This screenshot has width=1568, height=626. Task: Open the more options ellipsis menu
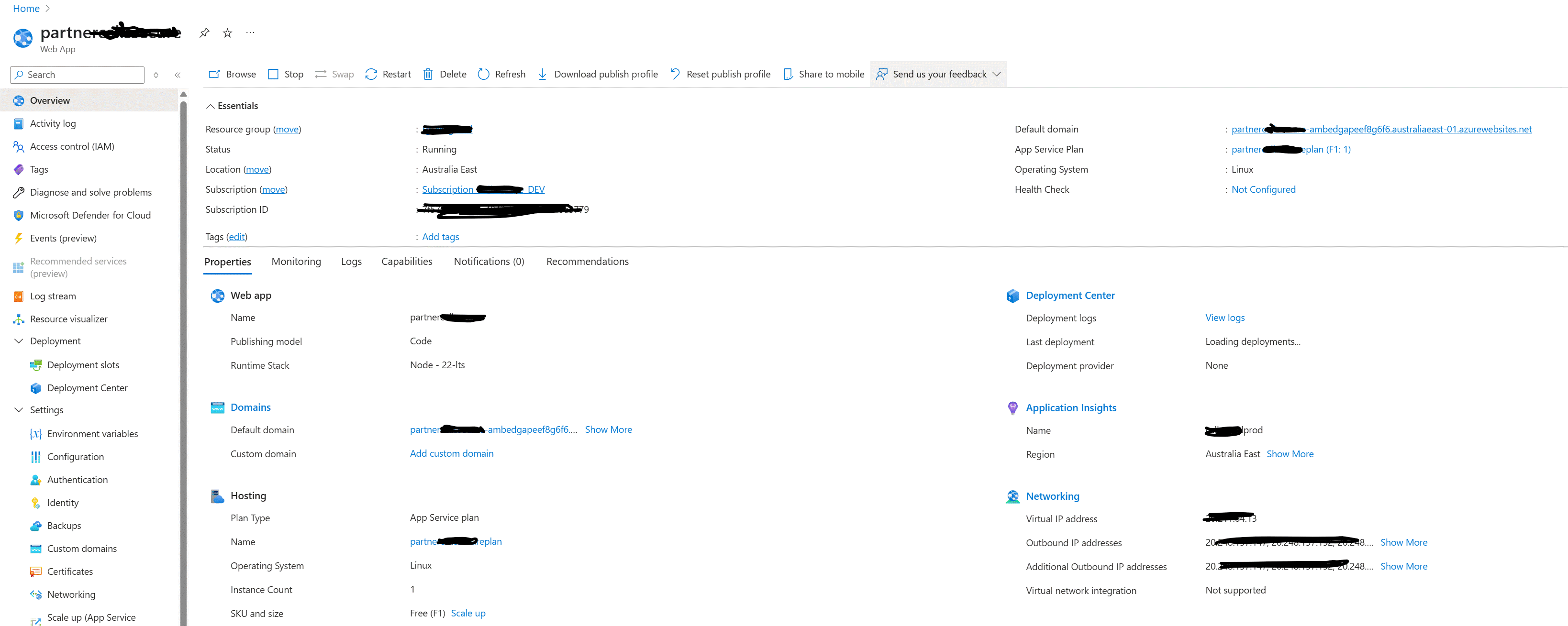250,33
